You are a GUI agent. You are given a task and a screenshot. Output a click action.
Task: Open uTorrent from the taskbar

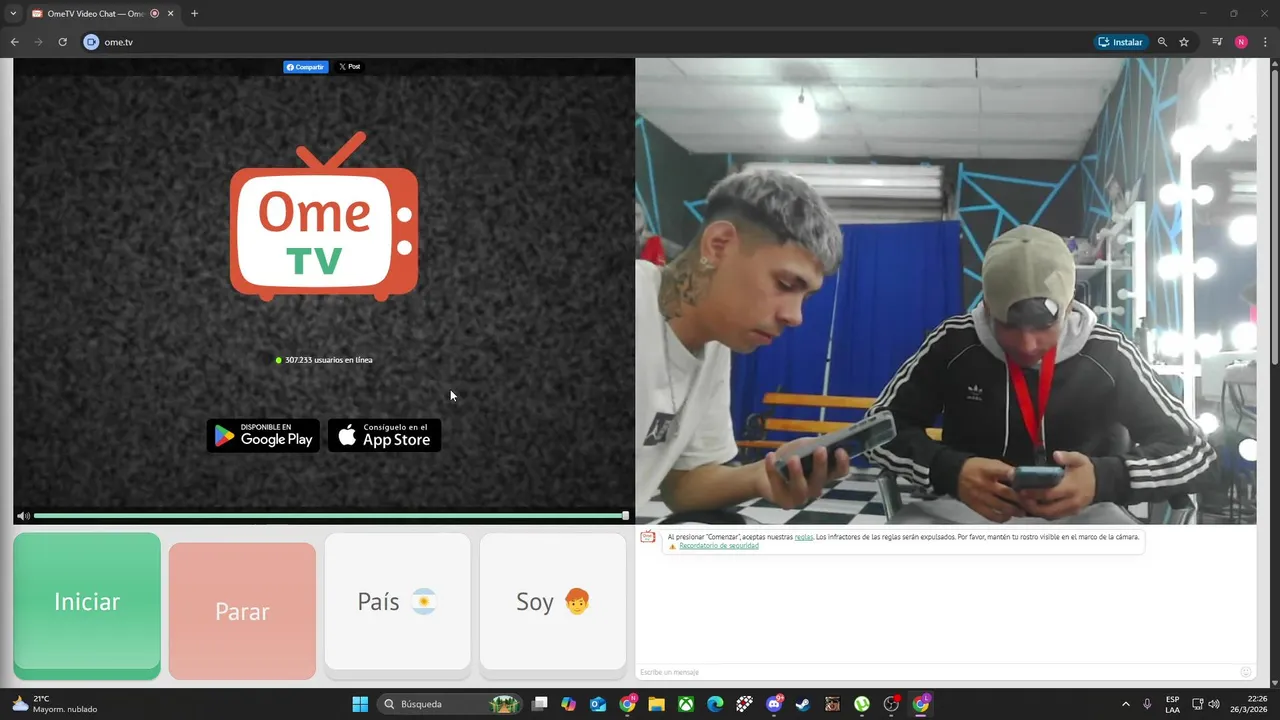pyautogui.click(x=862, y=704)
